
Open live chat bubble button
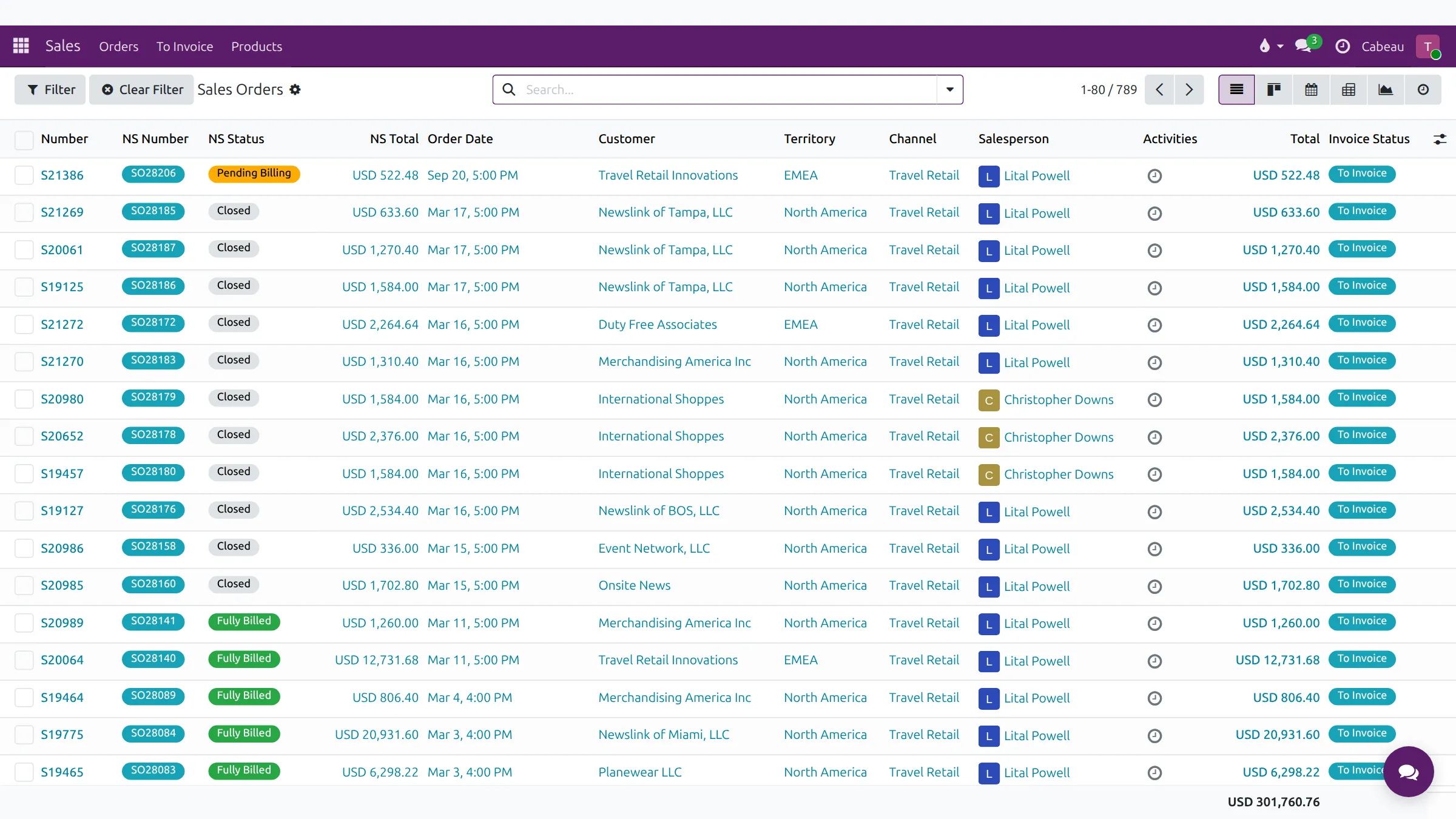tap(1408, 772)
